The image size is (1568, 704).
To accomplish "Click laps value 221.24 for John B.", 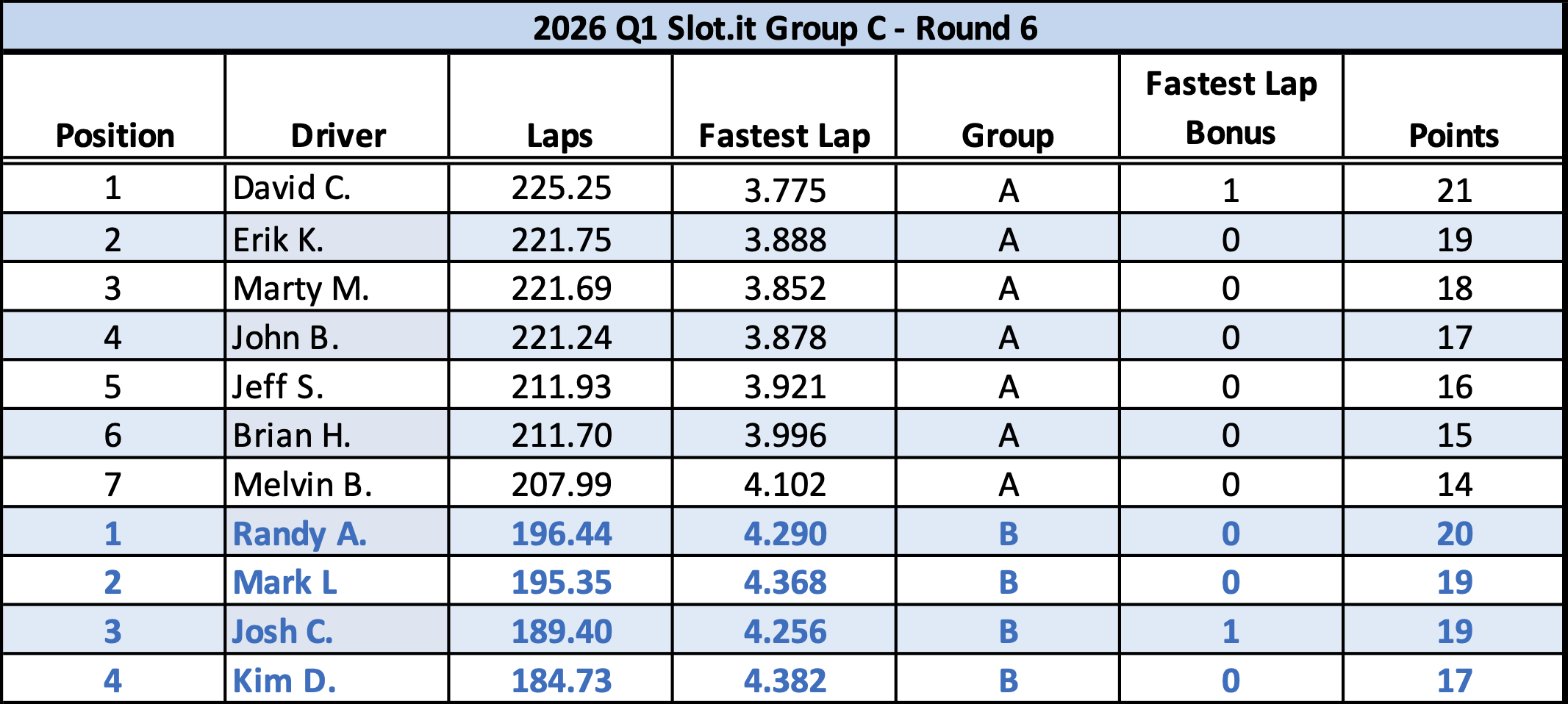I will 562,338.
